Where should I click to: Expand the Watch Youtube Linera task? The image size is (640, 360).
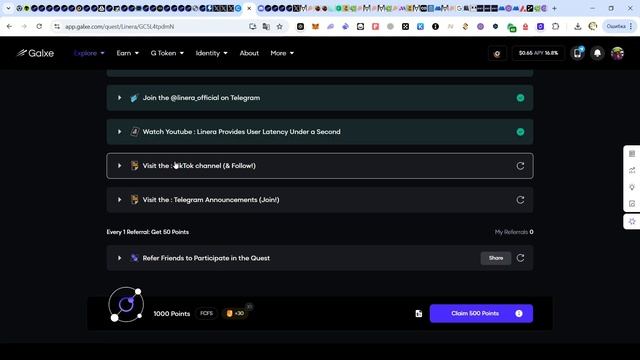coord(119,132)
